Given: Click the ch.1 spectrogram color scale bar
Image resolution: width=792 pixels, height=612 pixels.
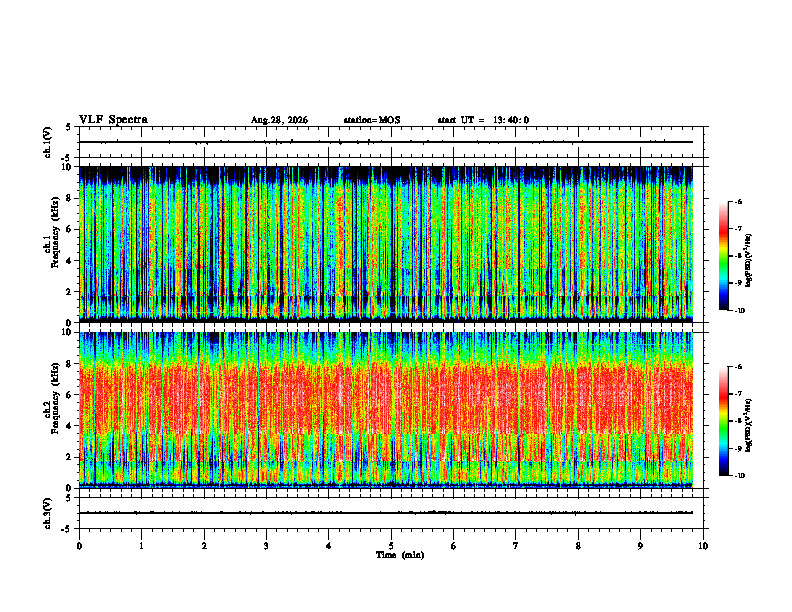Looking at the screenshot, I should (723, 256).
